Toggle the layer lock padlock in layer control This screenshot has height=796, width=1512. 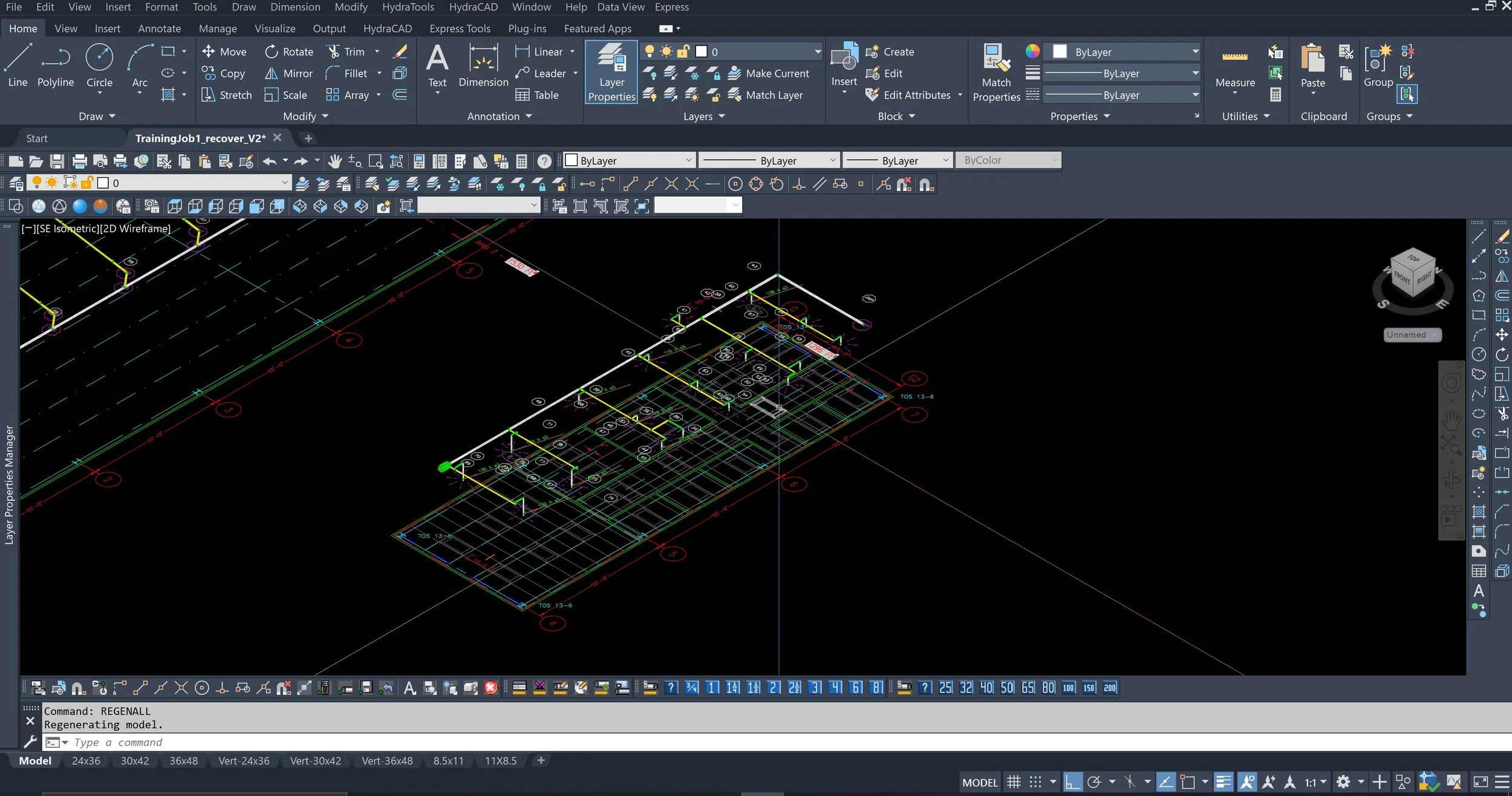[682, 51]
